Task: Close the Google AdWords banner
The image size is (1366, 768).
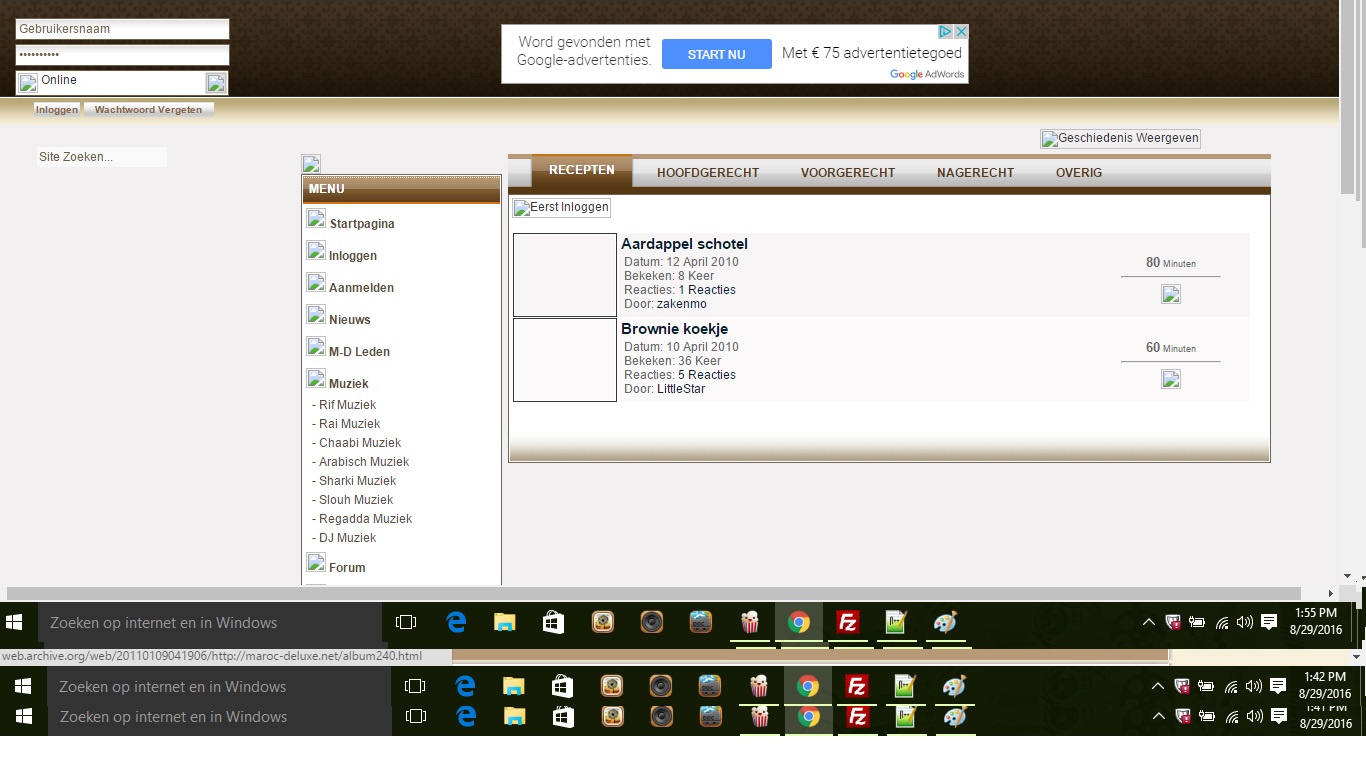Action: (960, 32)
